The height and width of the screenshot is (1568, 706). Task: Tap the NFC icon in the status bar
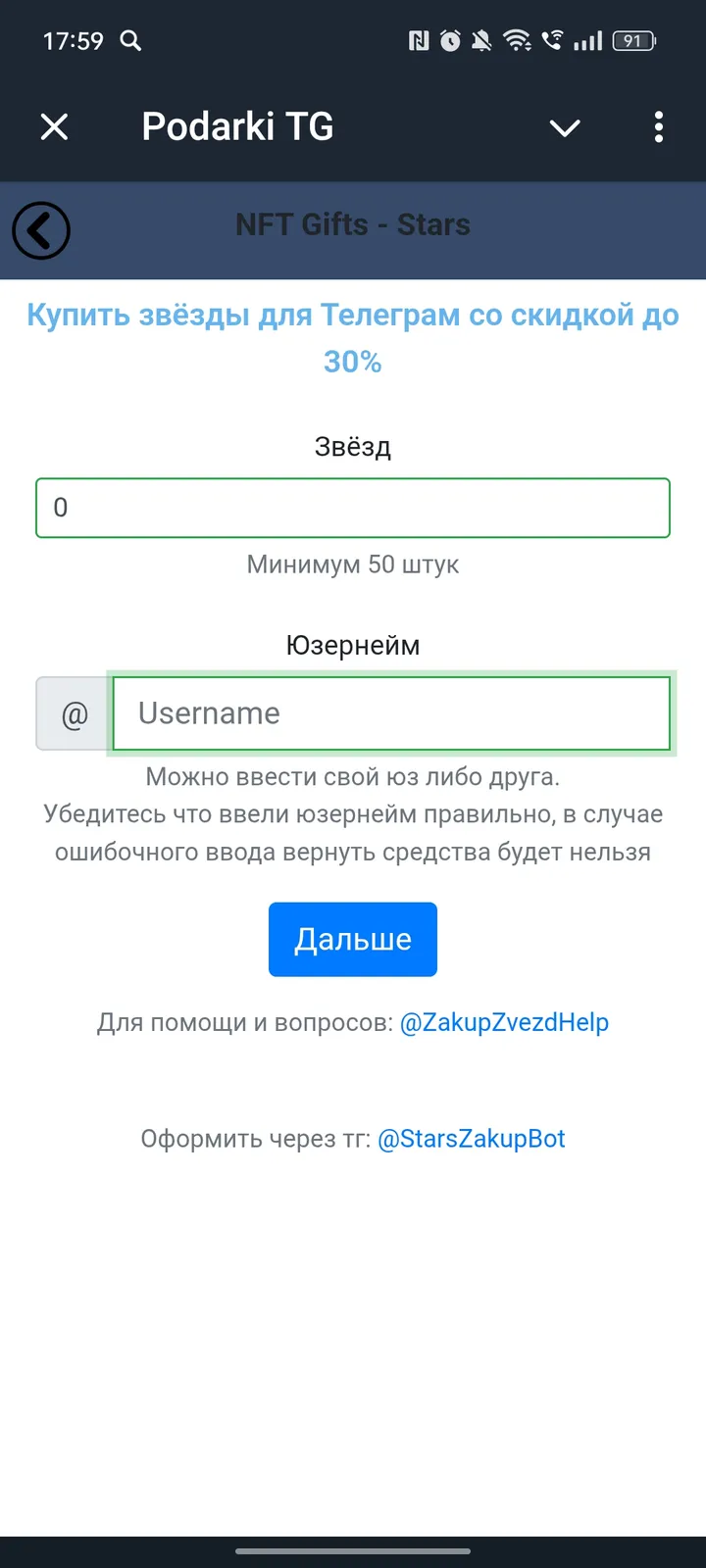(418, 41)
